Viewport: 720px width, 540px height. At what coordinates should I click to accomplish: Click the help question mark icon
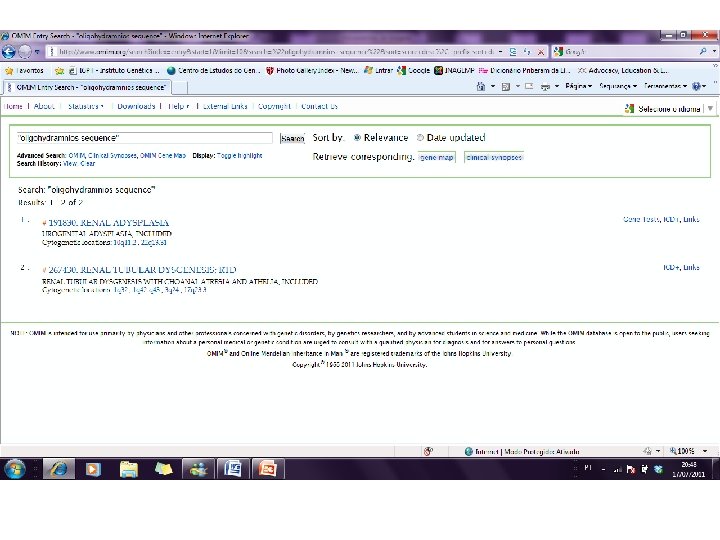[x=697, y=86]
